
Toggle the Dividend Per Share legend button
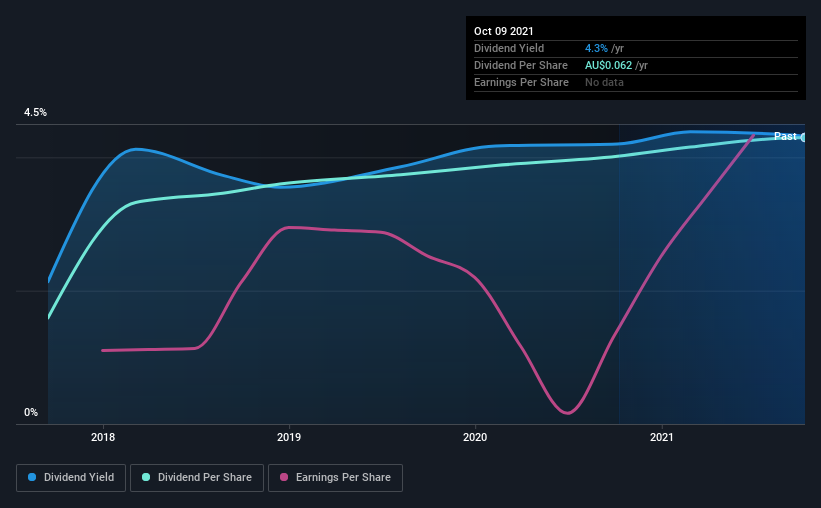pos(197,478)
